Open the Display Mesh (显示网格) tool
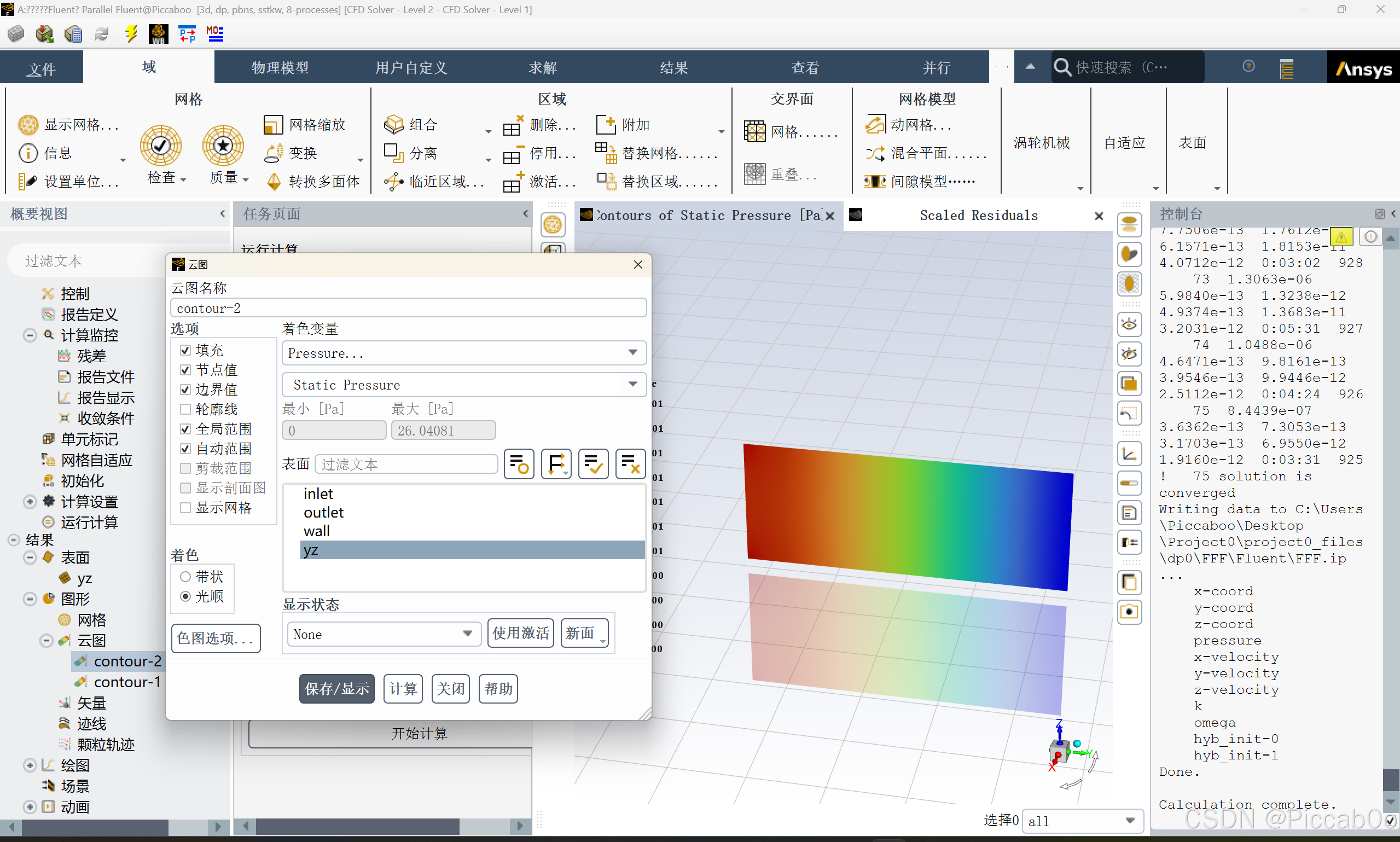Image resolution: width=1400 pixels, height=842 pixels. click(x=28, y=125)
